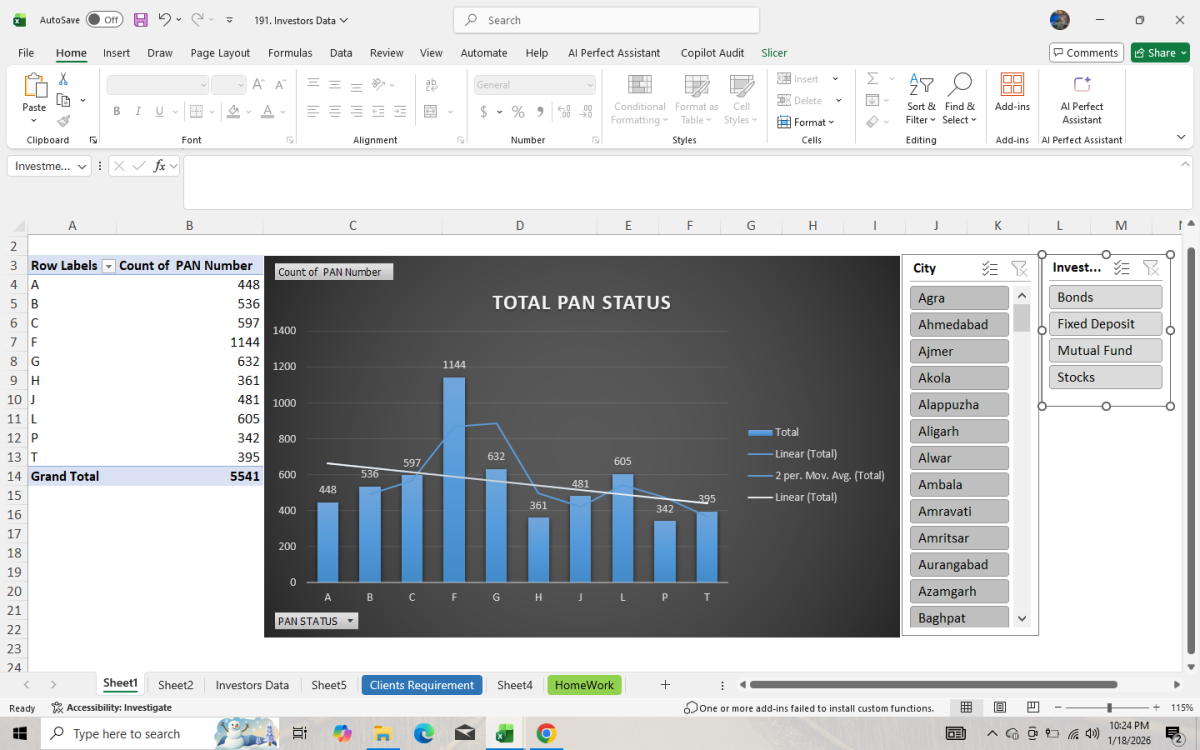Open Row Labels filter dropdown

click(109, 266)
